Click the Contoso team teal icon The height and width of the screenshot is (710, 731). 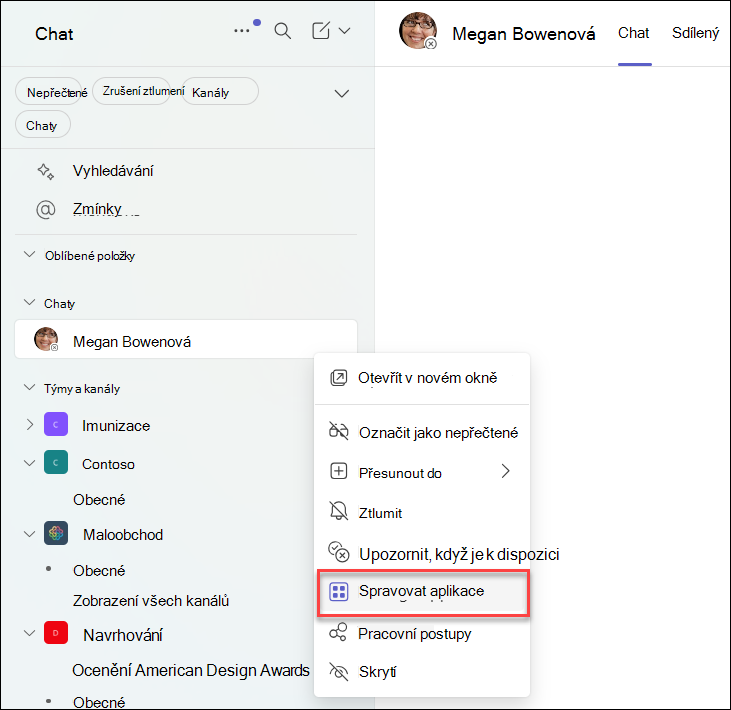(x=56, y=462)
